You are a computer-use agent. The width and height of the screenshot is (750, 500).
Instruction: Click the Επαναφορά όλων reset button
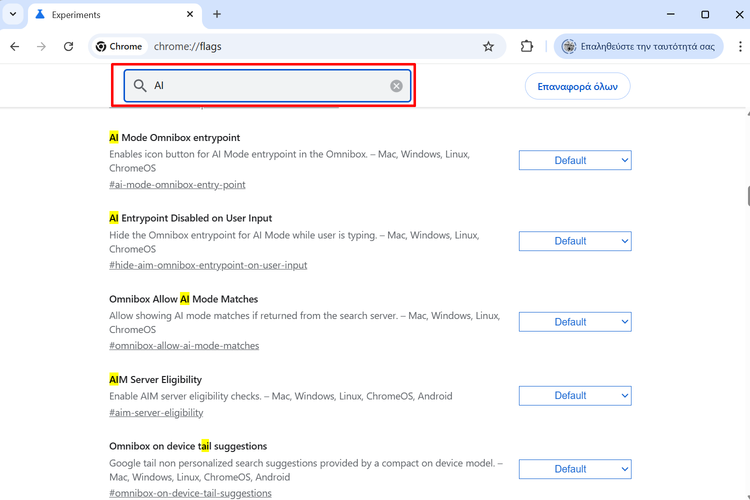tap(577, 86)
